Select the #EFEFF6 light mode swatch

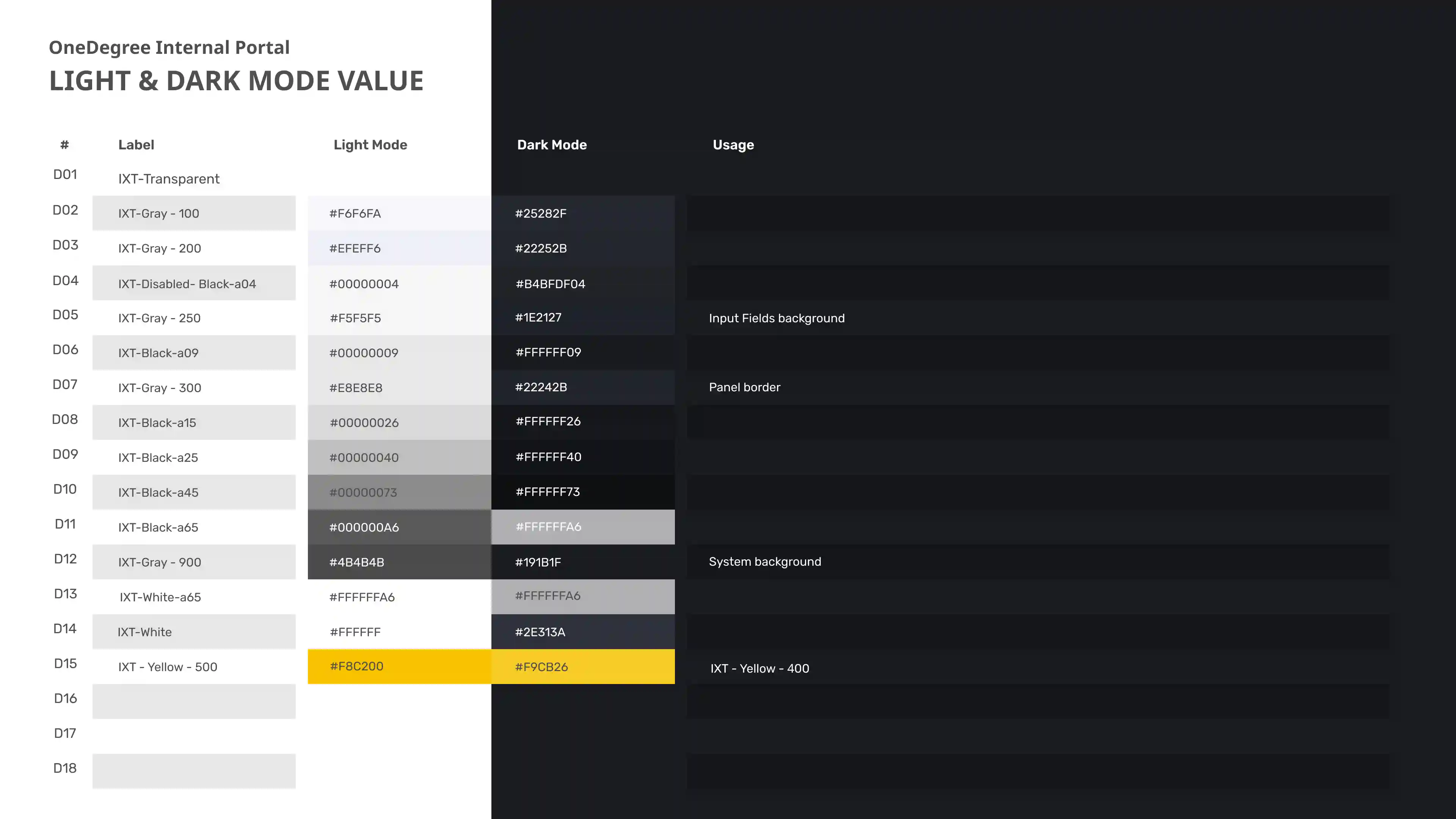point(399,248)
